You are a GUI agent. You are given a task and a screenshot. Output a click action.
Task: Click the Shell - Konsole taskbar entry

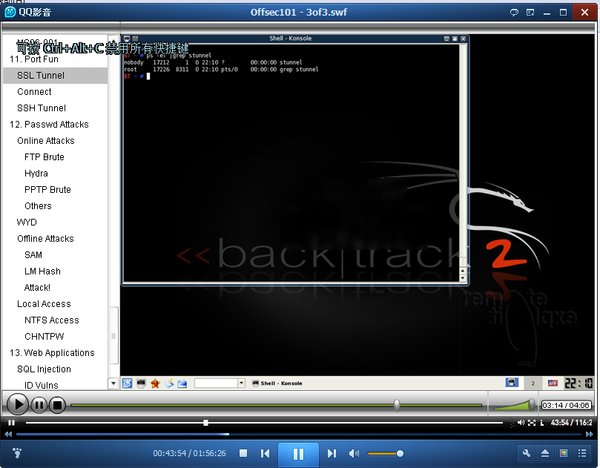277,383
